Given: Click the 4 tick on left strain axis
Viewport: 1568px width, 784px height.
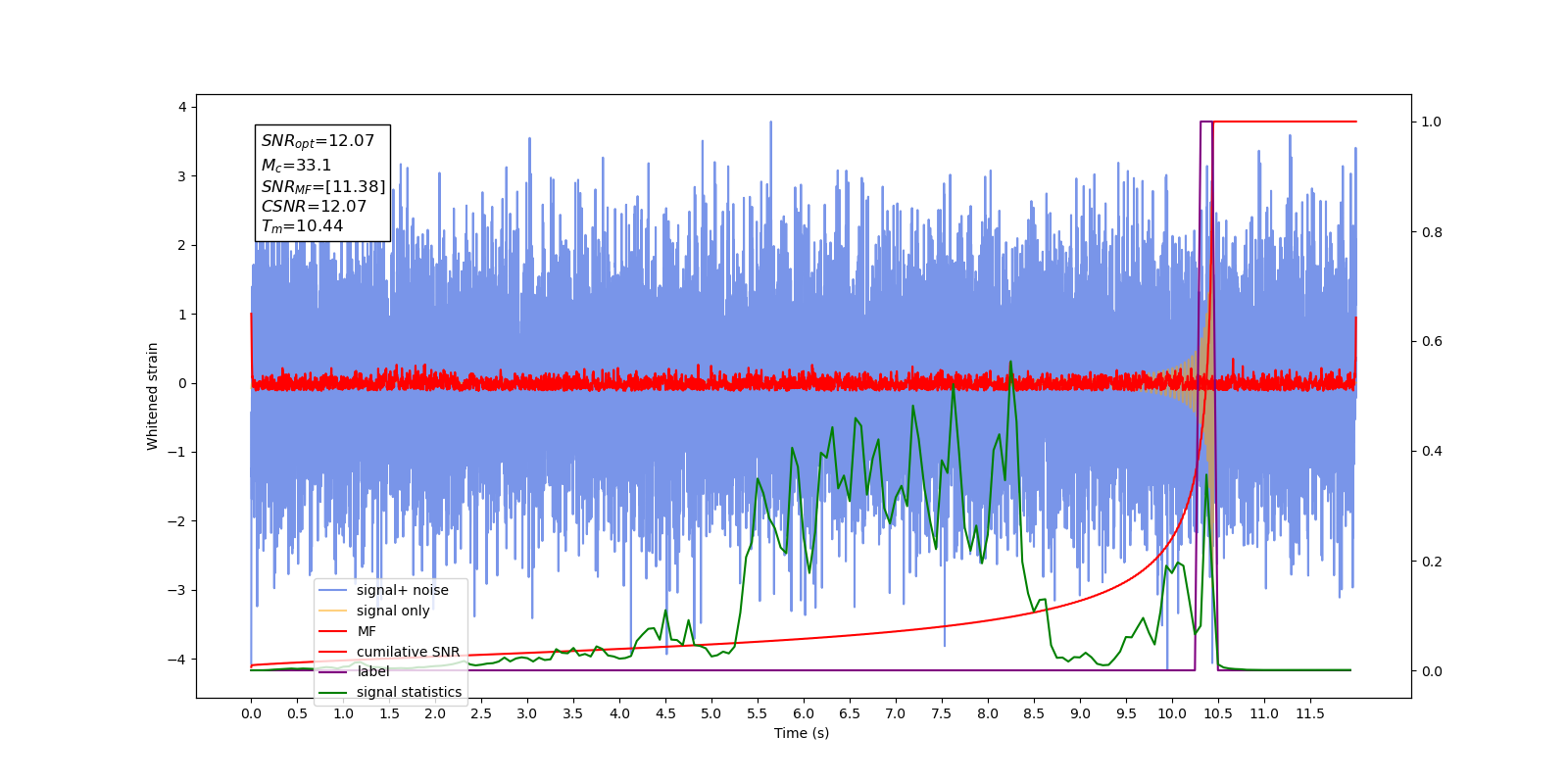Looking at the screenshot, I should pyautogui.click(x=181, y=107).
